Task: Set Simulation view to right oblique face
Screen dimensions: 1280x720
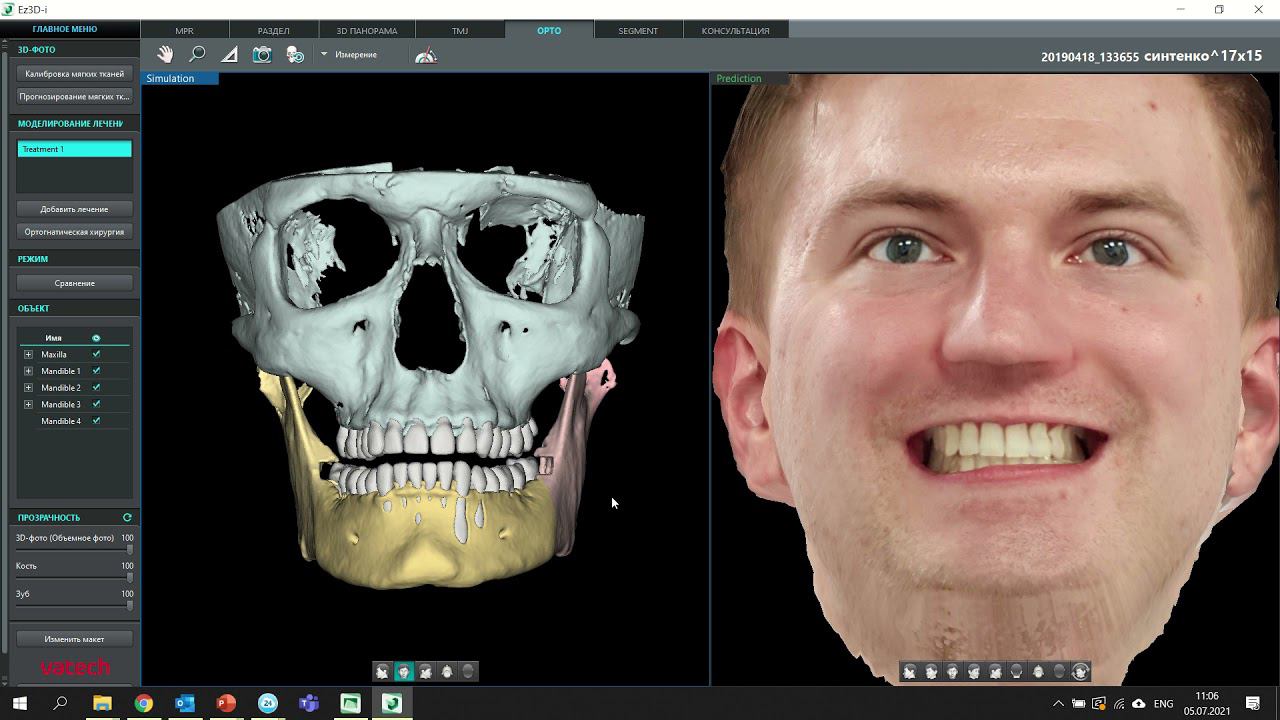Action: pyautogui.click(x=382, y=672)
